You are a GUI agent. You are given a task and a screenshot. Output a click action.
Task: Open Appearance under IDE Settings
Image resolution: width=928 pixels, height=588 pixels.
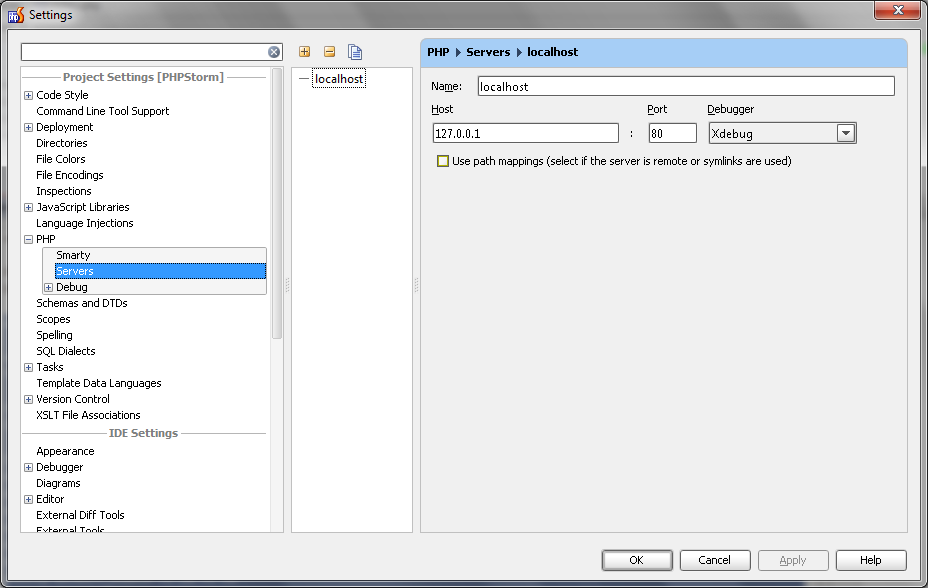click(x=65, y=451)
